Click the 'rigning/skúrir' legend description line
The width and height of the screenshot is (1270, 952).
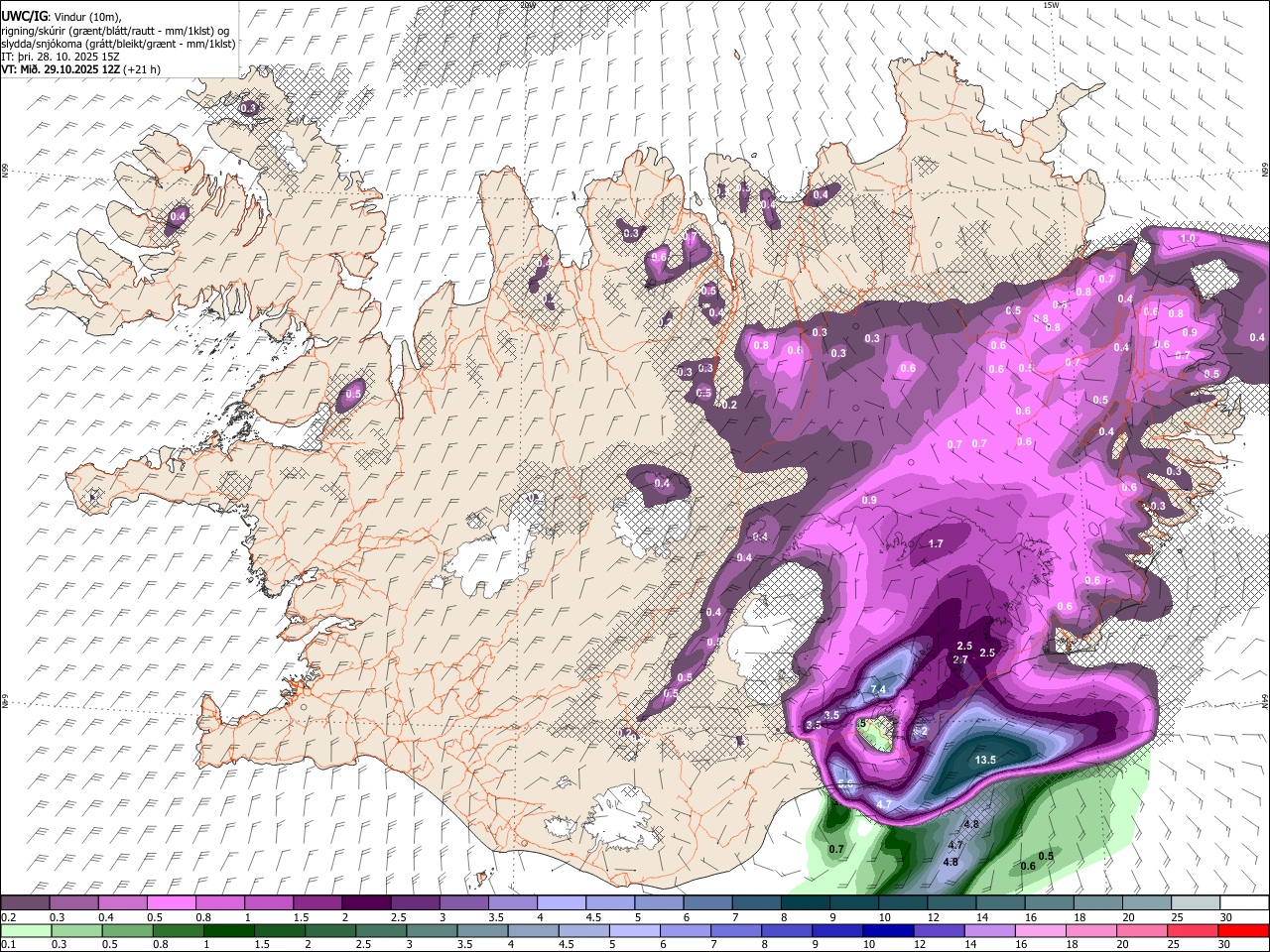pyautogui.click(x=116, y=31)
